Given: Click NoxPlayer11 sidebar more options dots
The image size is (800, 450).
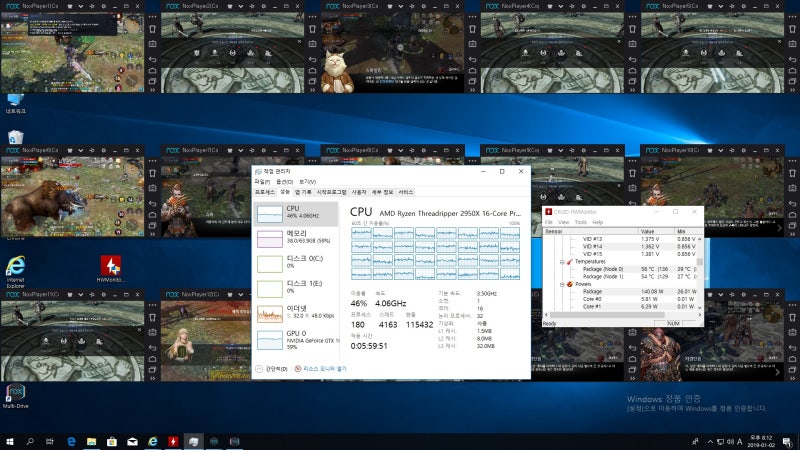Looking at the screenshot, I should (152, 305).
